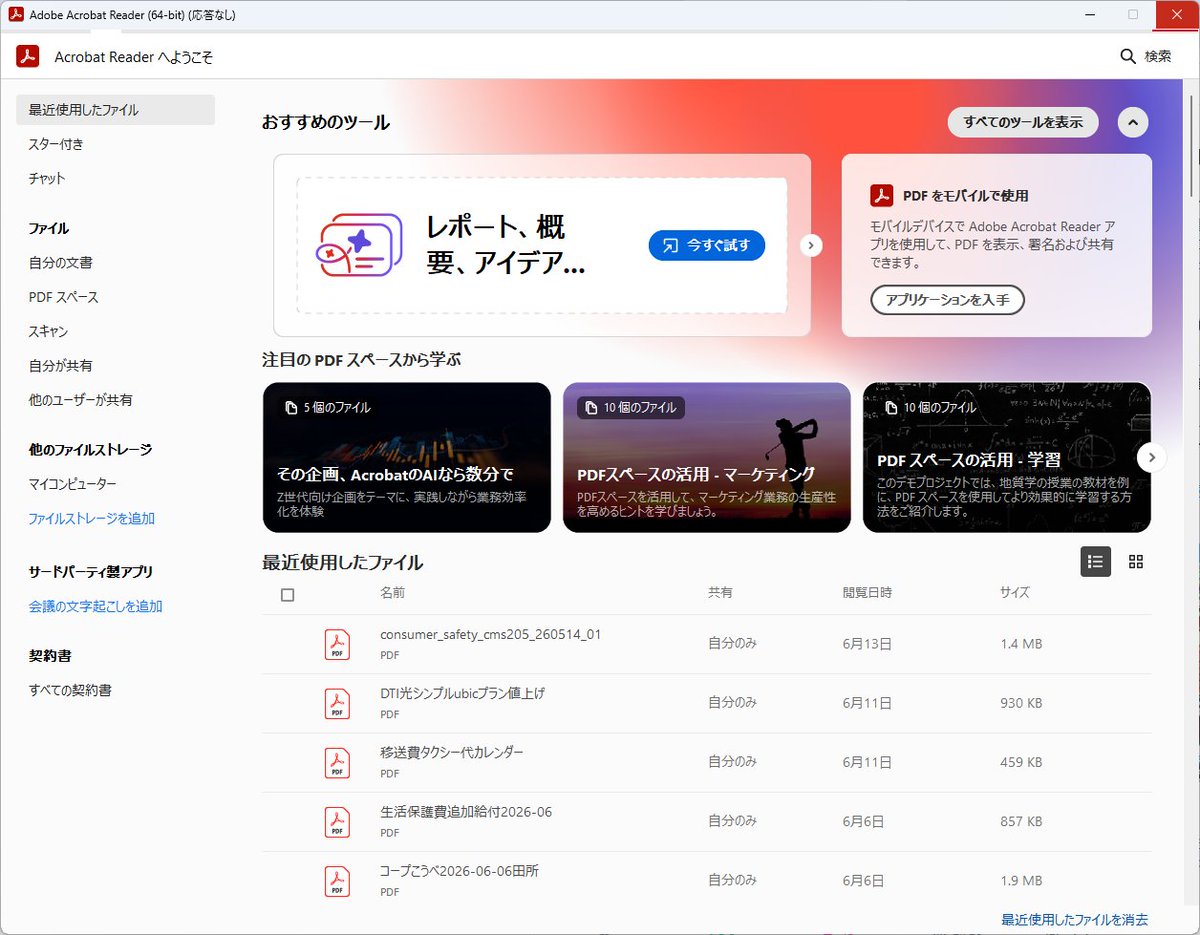Viewport: 1200px width, 935px height.
Task: Click PDF icon of 移送費タクシー代カレンダー
Action: point(337,762)
